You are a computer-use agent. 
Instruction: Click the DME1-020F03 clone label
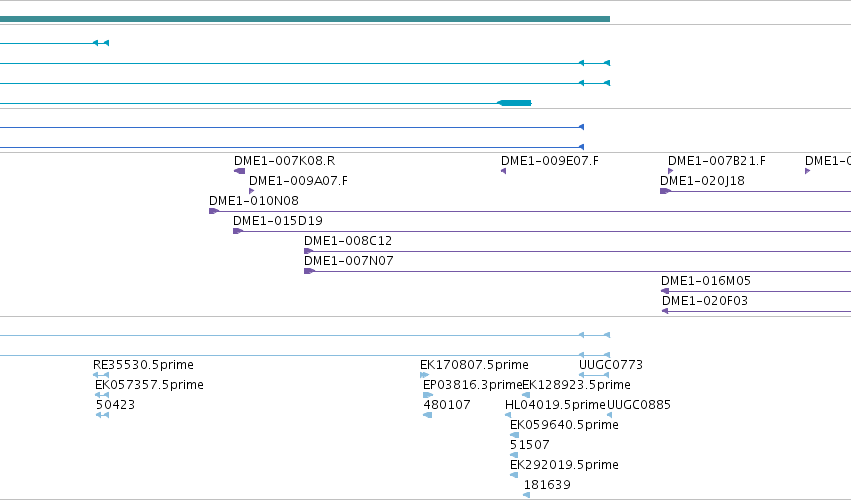tap(704, 301)
